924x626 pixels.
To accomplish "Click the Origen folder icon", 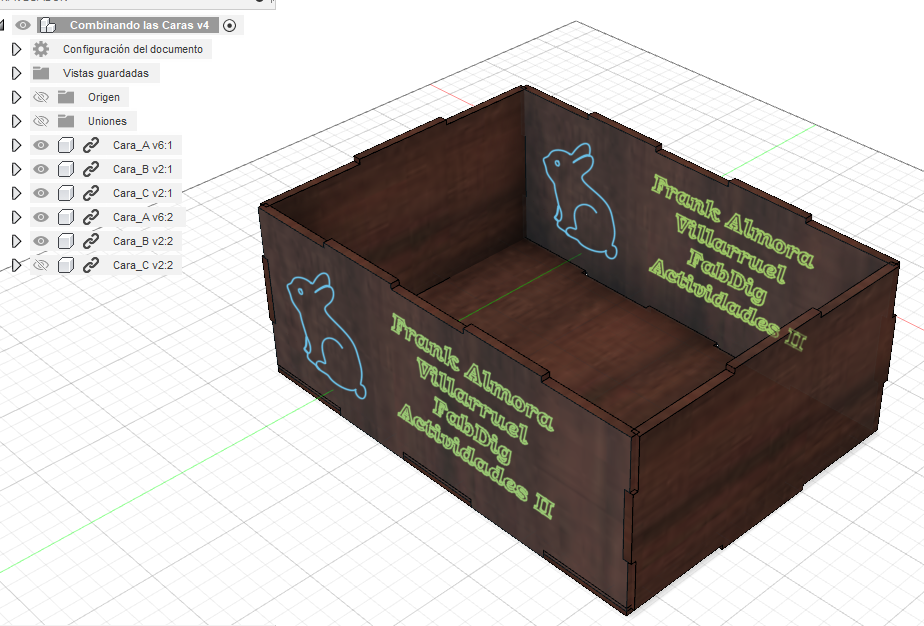I will (x=66, y=97).
